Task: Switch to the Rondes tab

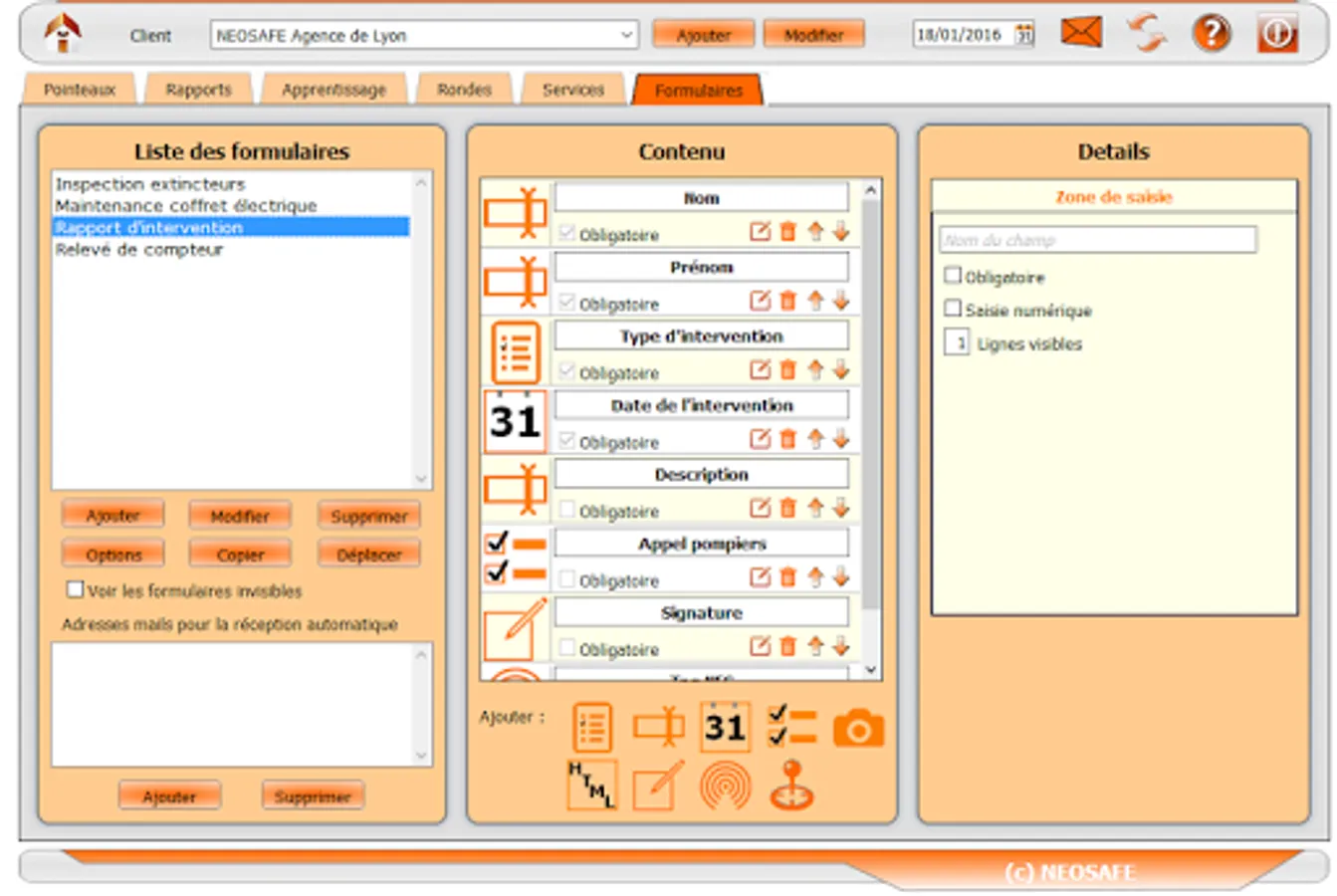Action: [x=465, y=90]
